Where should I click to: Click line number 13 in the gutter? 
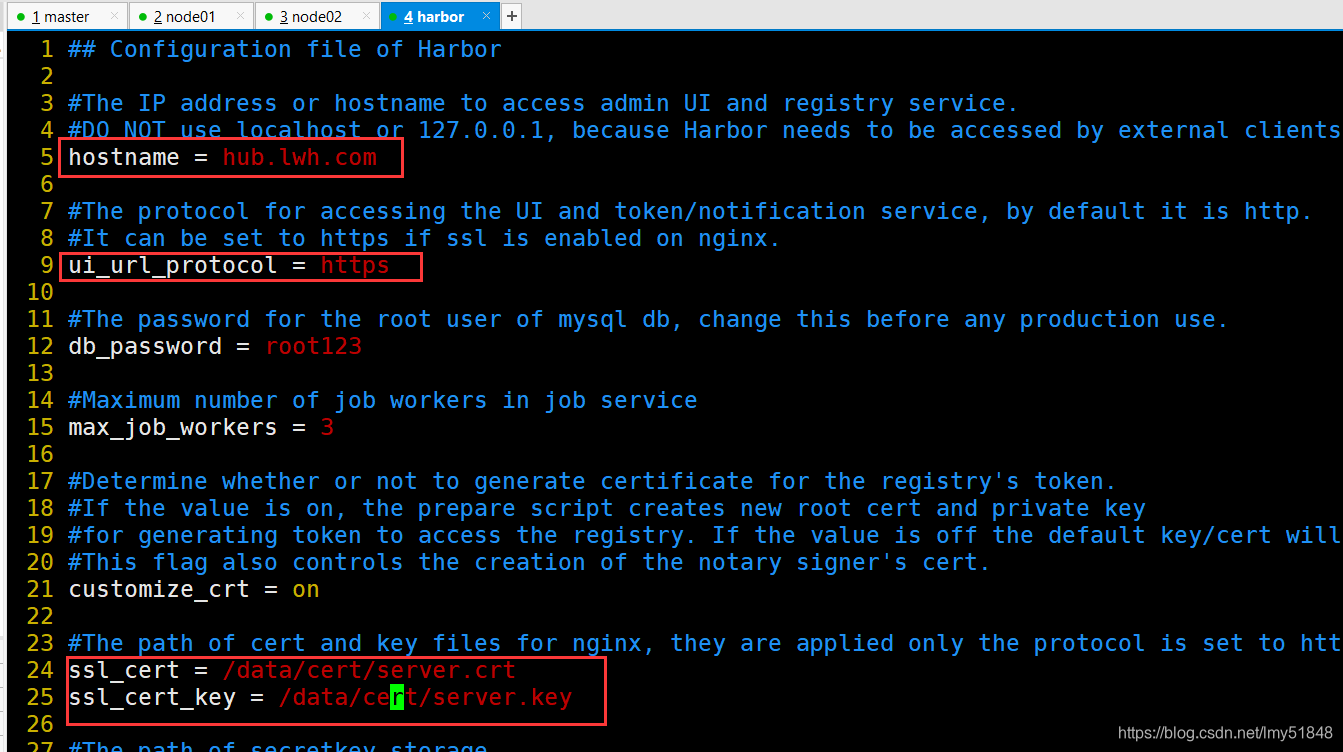pos(40,374)
